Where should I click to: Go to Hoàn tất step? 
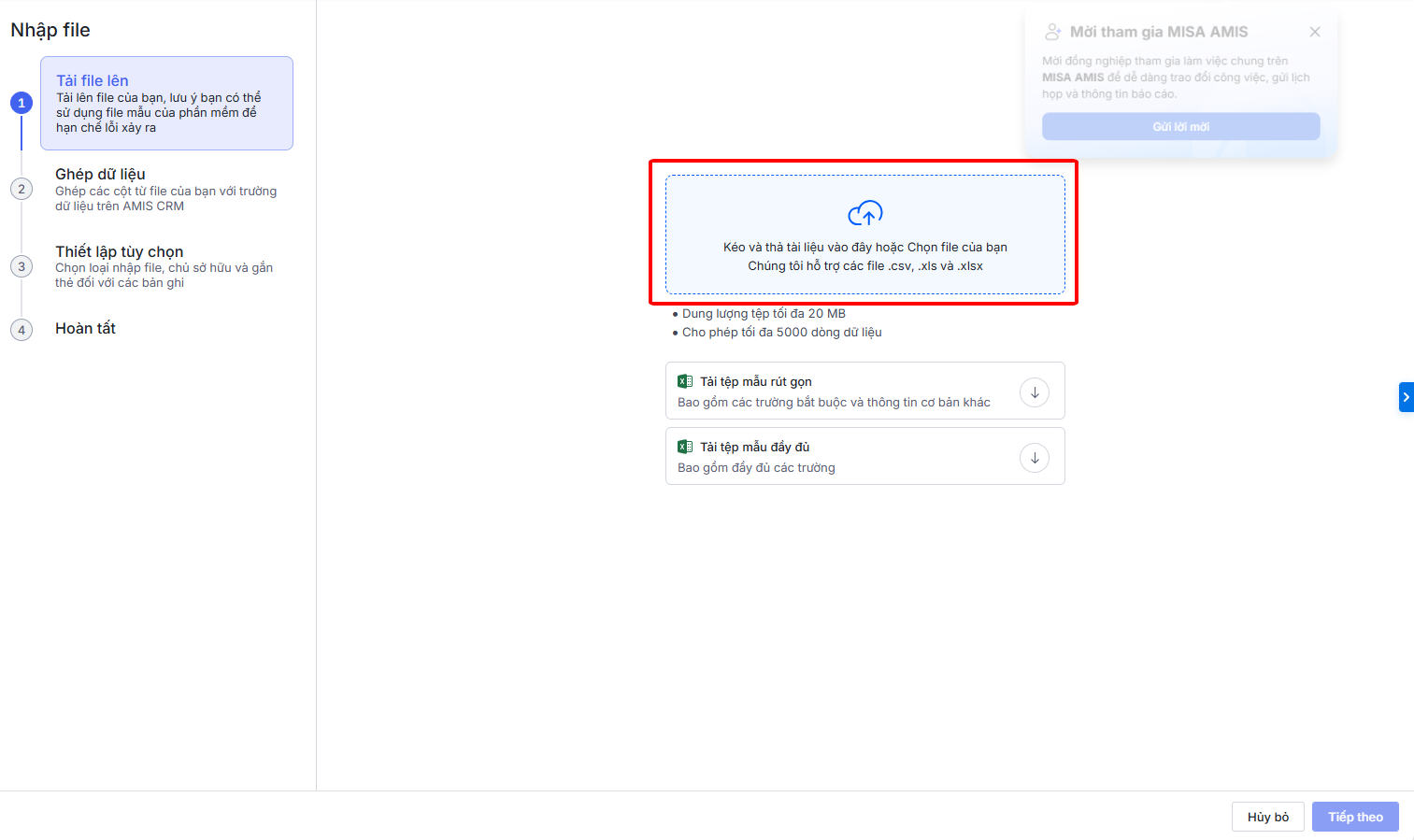[85, 329]
